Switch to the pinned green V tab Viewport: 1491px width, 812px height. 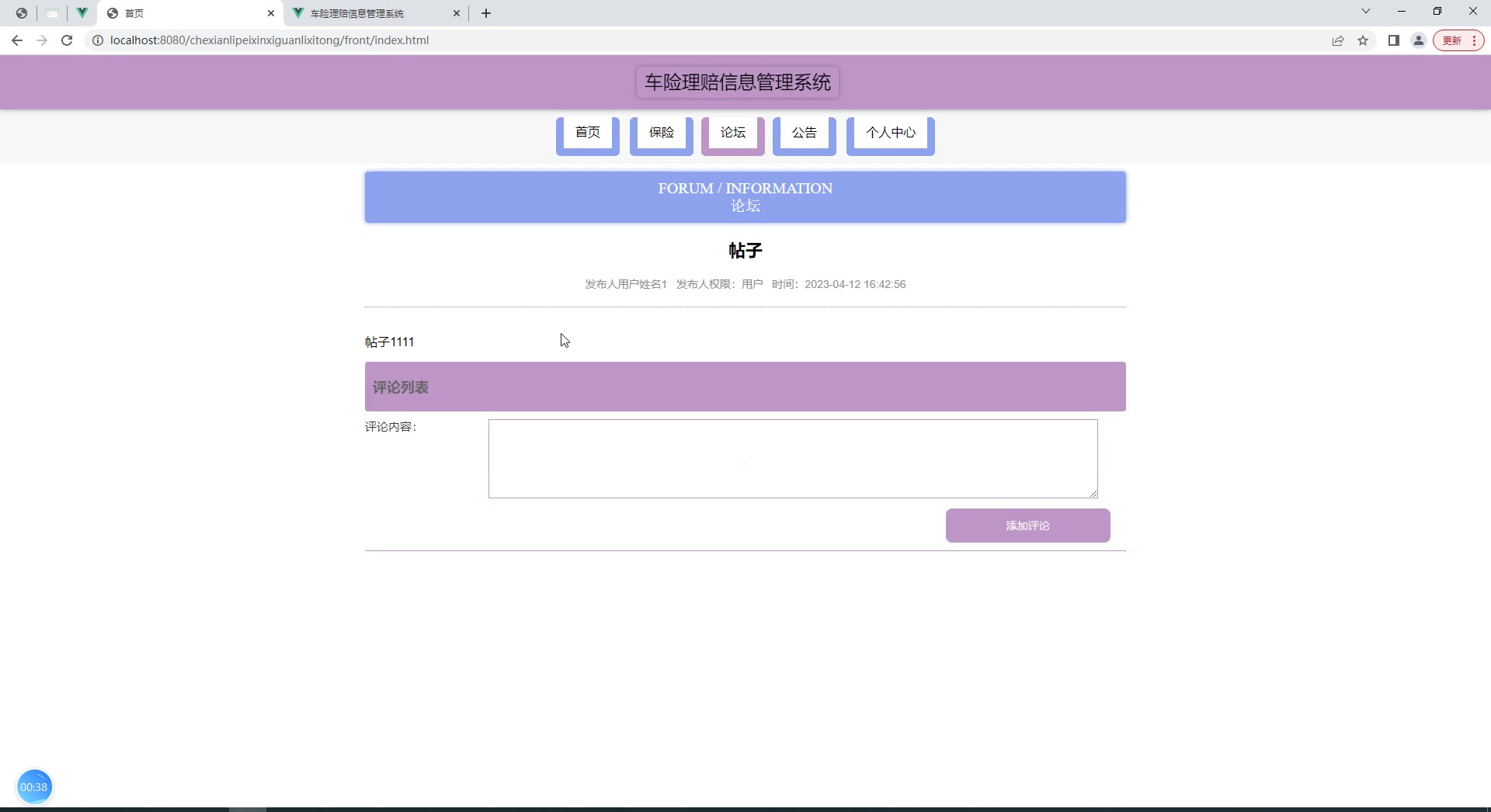(82, 13)
